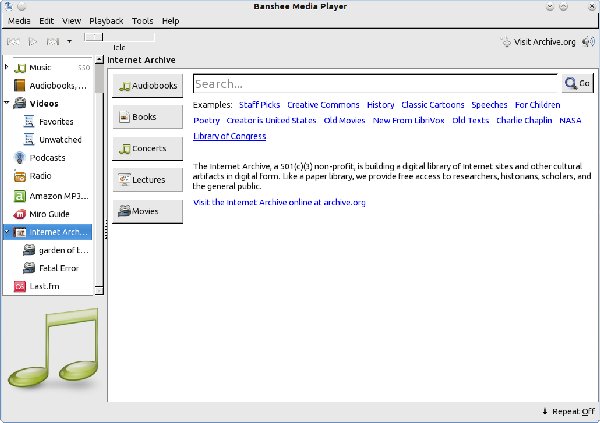This screenshot has height=423, width=600.
Task: Open the Tools menu
Action: pyautogui.click(x=142, y=21)
